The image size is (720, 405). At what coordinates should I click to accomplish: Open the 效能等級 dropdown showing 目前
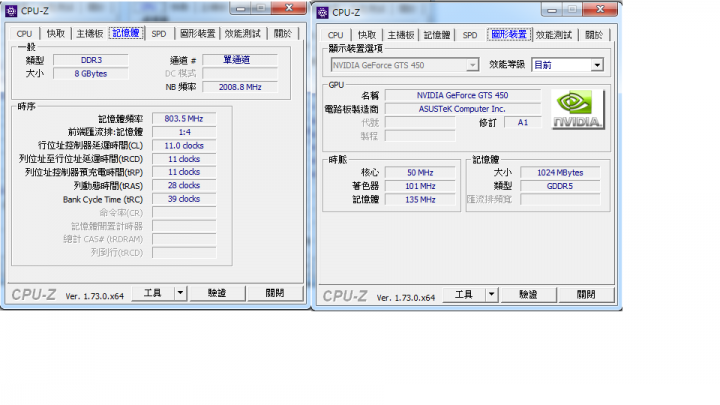tap(567, 65)
